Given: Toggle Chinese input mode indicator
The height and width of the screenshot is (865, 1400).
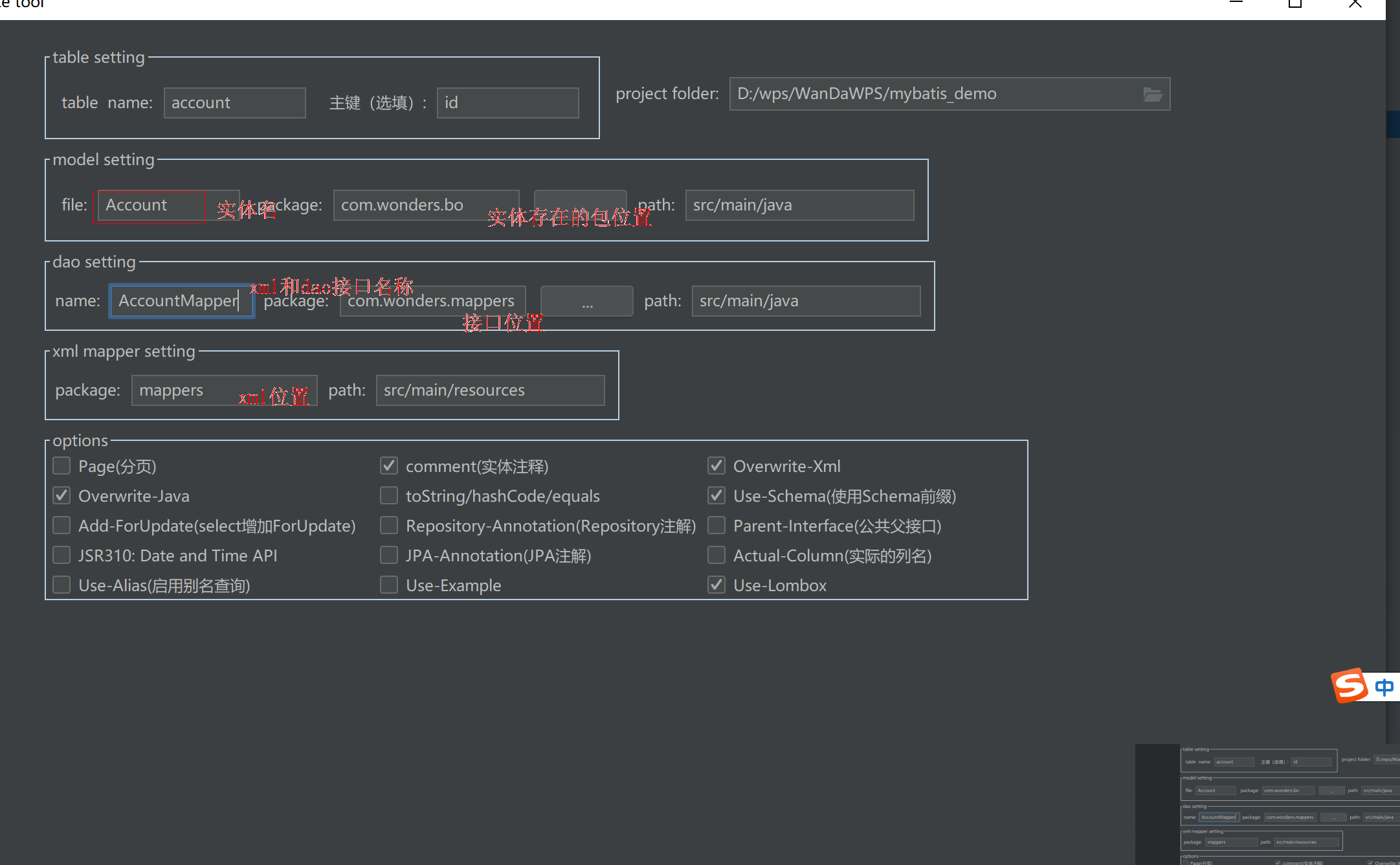Looking at the screenshot, I should pyautogui.click(x=1384, y=687).
